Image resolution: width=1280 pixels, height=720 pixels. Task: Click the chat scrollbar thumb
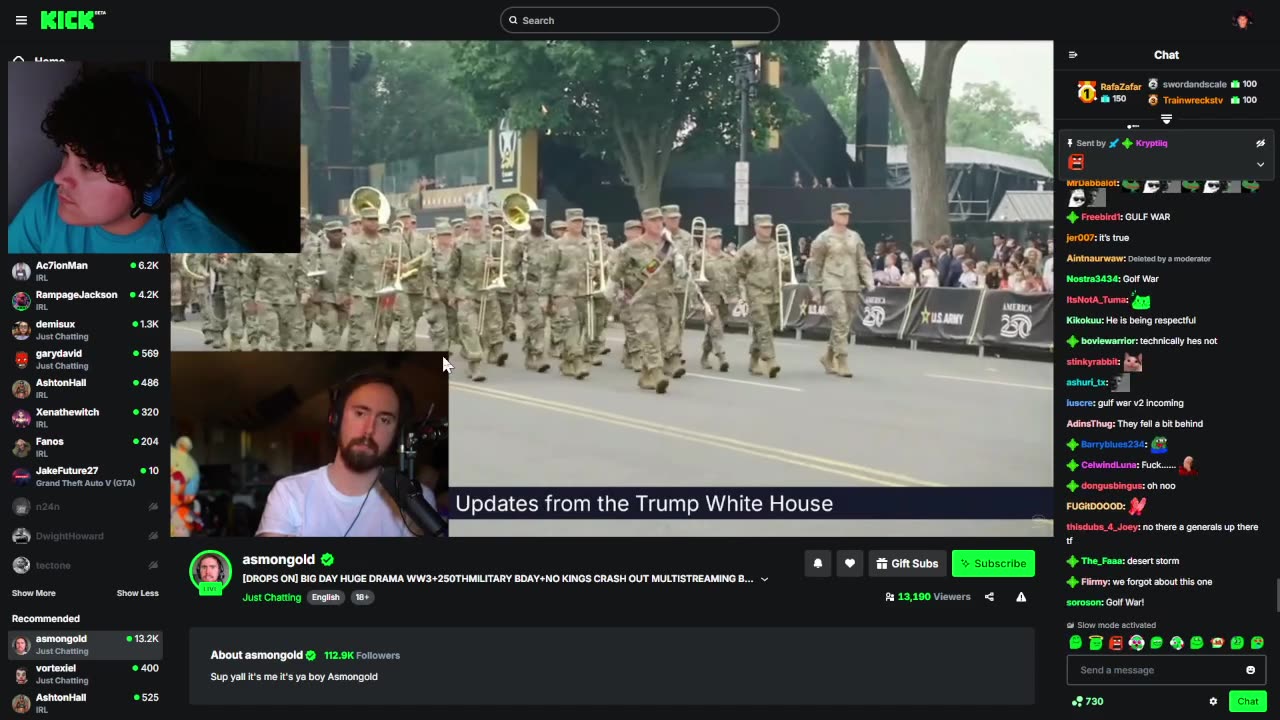pos(1276,597)
